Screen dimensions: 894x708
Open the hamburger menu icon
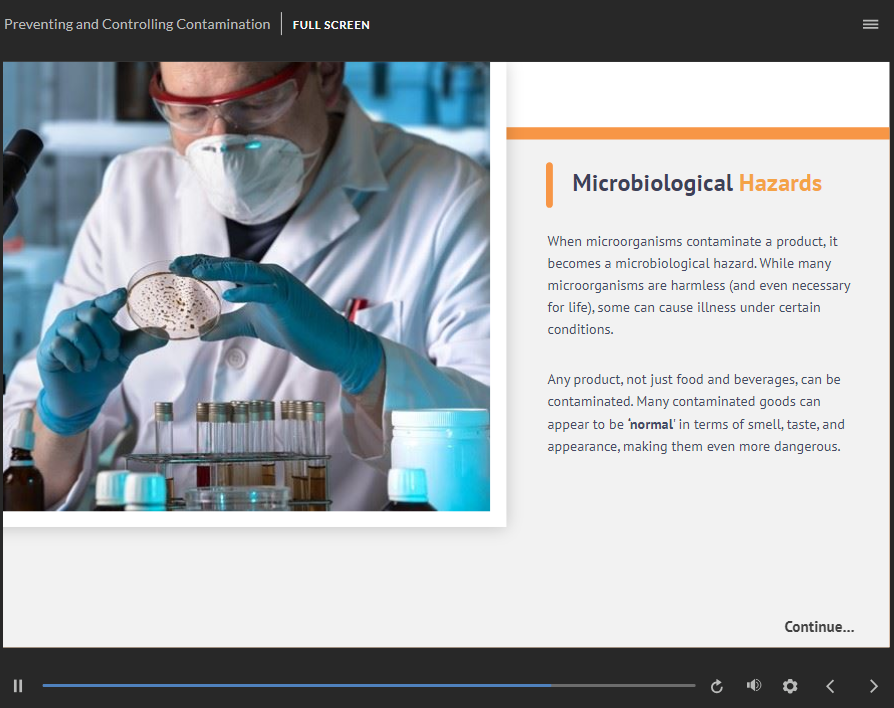(870, 24)
